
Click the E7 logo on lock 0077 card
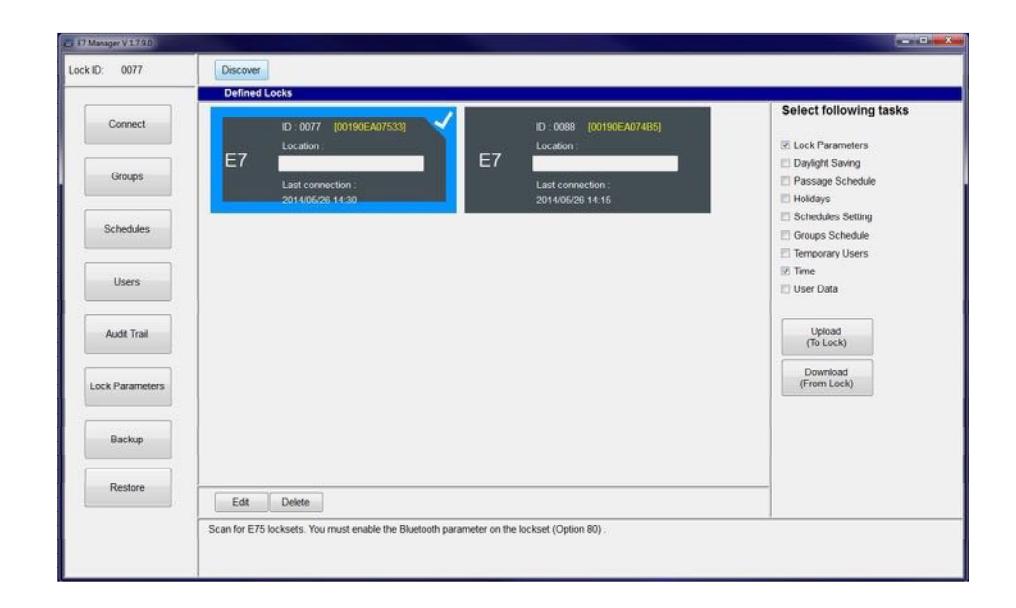(x=236, y=160)
